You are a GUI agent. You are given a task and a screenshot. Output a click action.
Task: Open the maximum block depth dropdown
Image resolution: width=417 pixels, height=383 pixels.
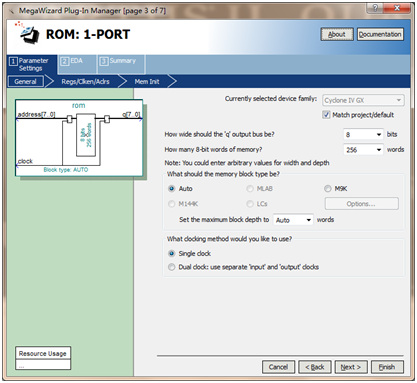[293, 220]
